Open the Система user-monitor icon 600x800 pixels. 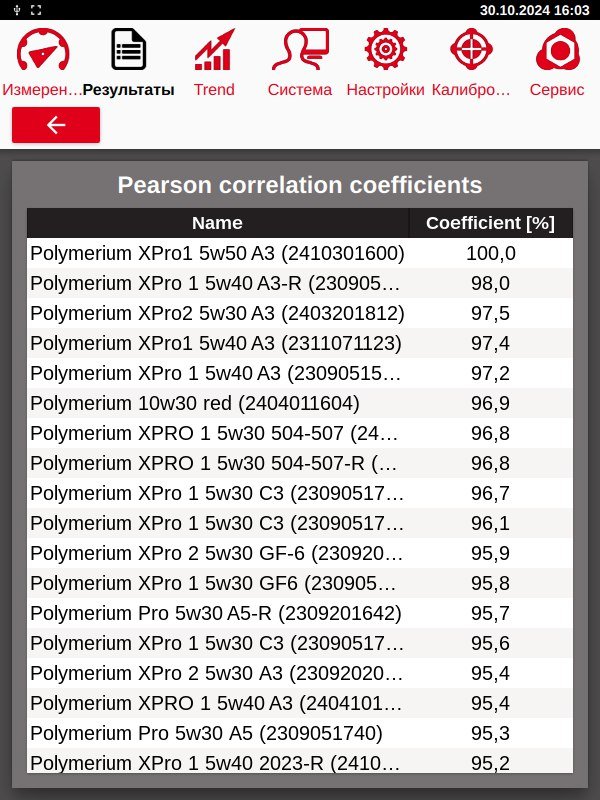300,49
